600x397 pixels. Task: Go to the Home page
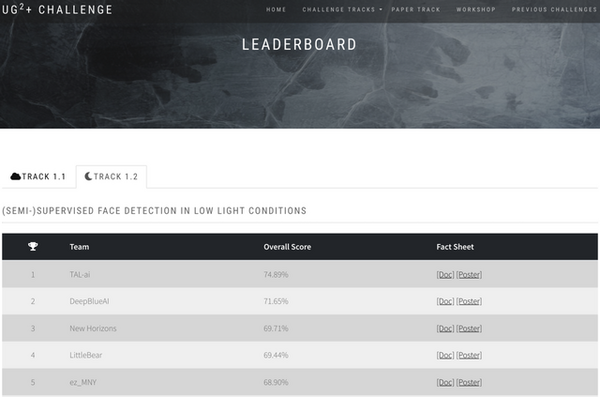click(276, 10)
